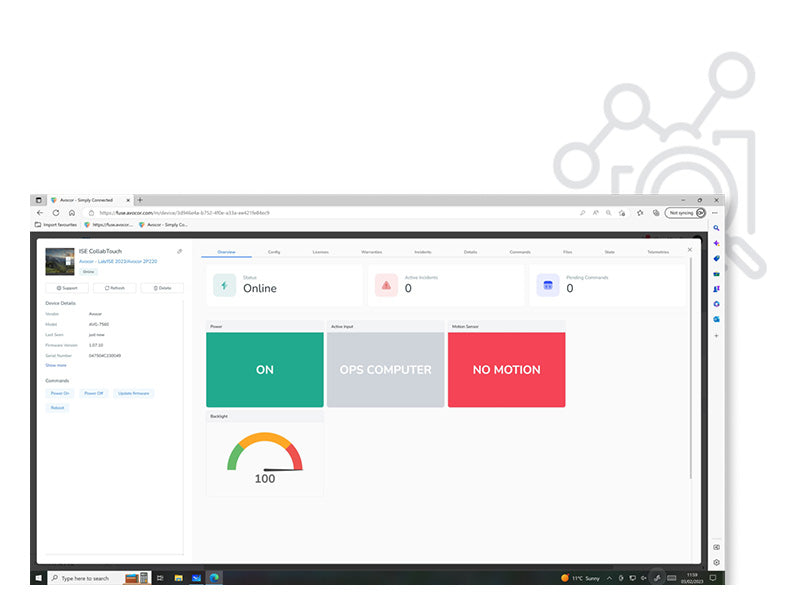The height and width of the screenshot is (600, 800).
Task: Click the device Refresh button
Action: (114, 288)
